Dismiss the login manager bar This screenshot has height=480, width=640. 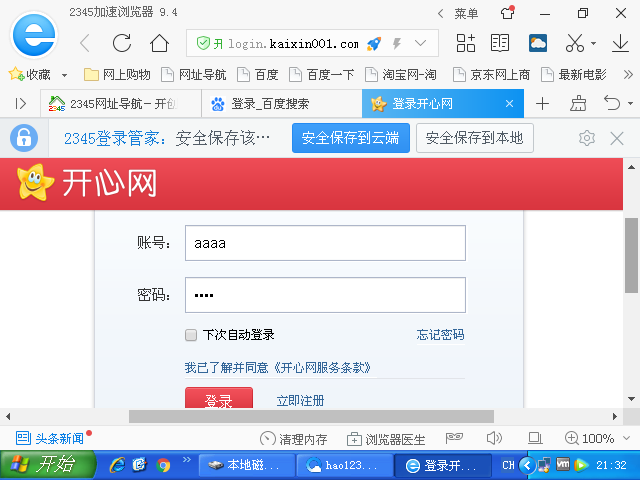[x=617, y=138]
